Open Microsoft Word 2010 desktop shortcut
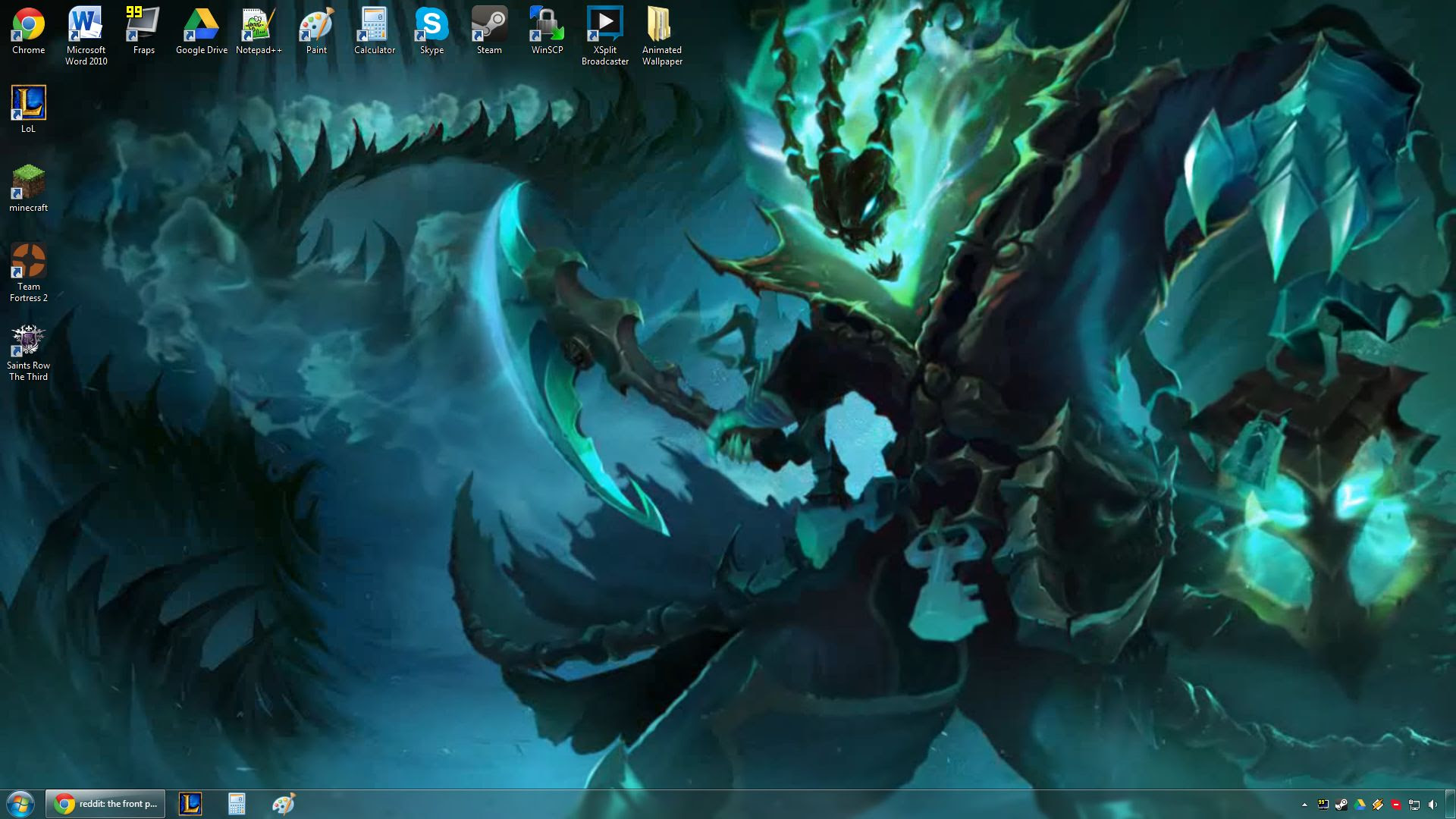This screenshot has height=819, width=1456. click(x=86, y=36)
